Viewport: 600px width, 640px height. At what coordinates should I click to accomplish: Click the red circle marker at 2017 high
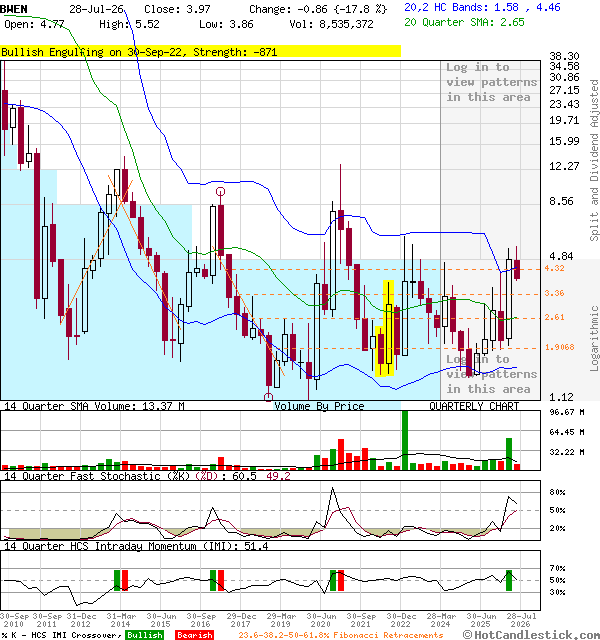(x=220, y=191)
